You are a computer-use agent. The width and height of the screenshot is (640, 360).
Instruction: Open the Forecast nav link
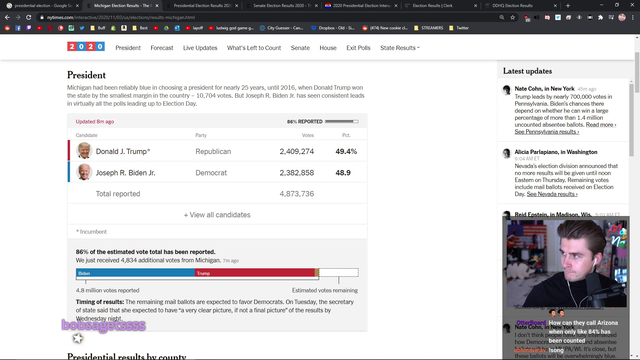pos(162,48)
